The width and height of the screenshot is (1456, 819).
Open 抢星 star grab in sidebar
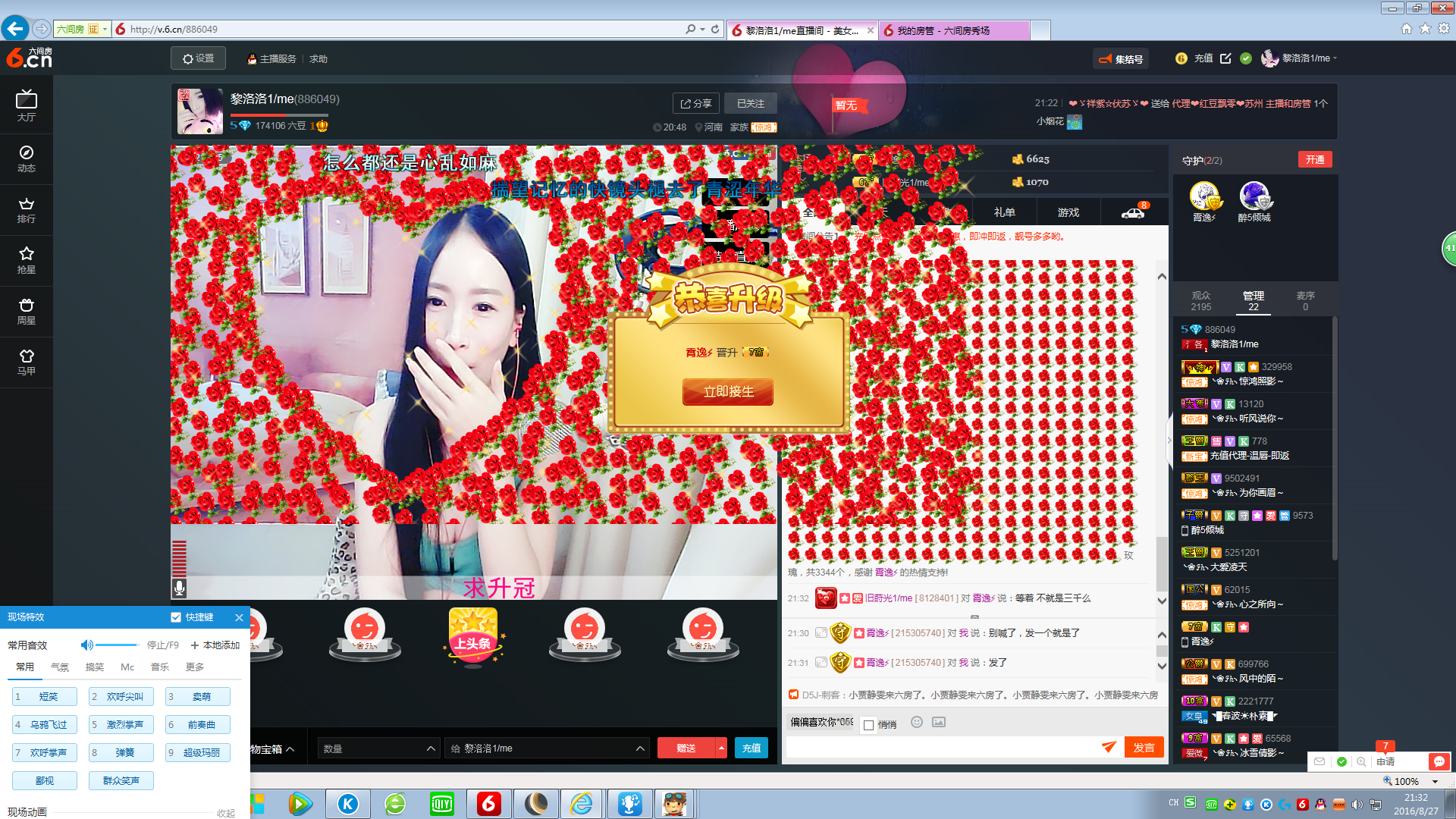coord(27,260)
